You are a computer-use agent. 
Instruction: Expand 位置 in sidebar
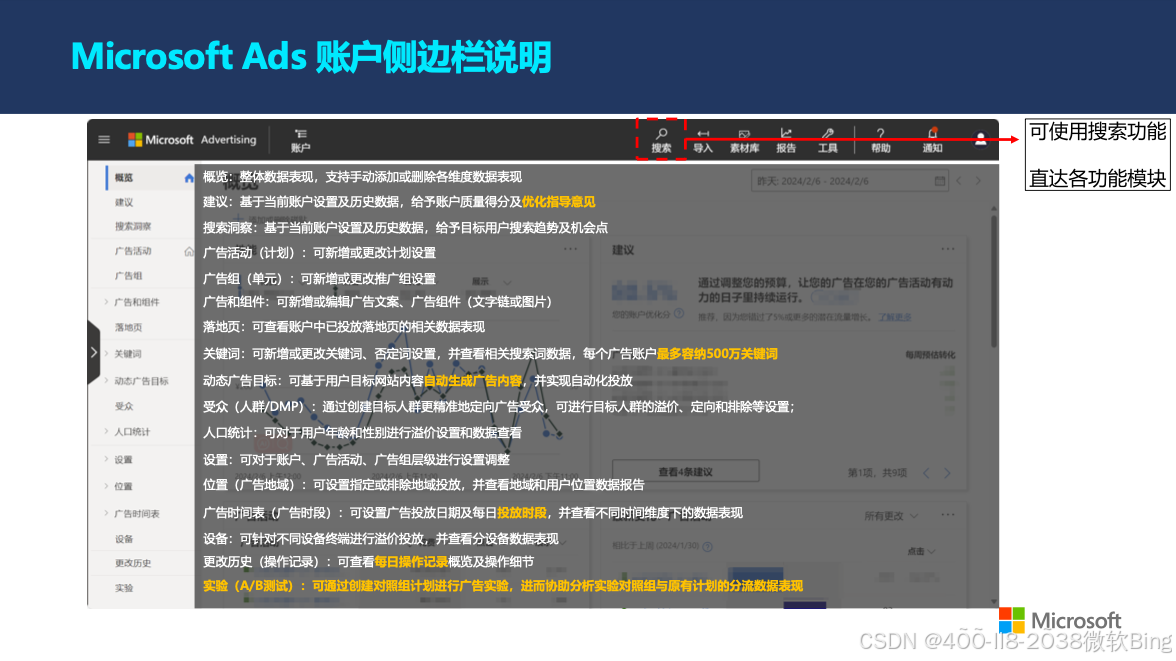106,486
